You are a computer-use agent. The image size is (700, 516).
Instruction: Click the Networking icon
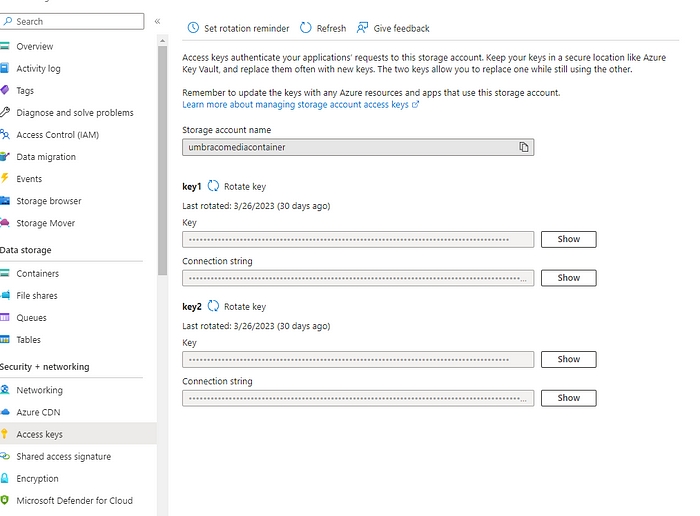pyautogui.click(x=4, y=390)
